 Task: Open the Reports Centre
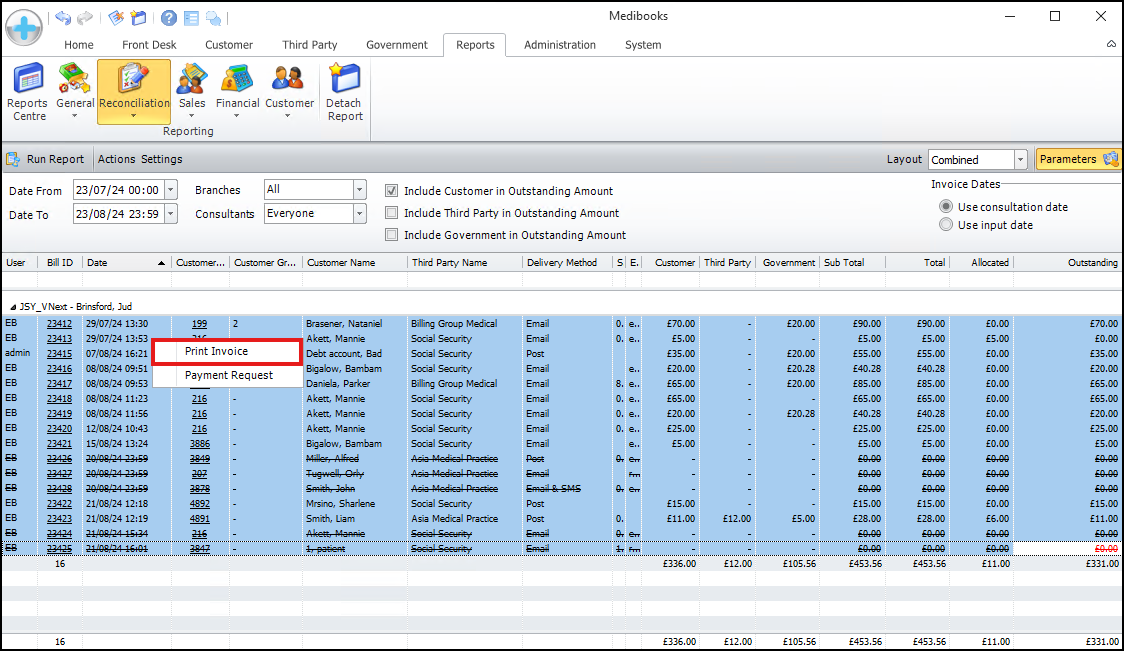coord(28,91)
